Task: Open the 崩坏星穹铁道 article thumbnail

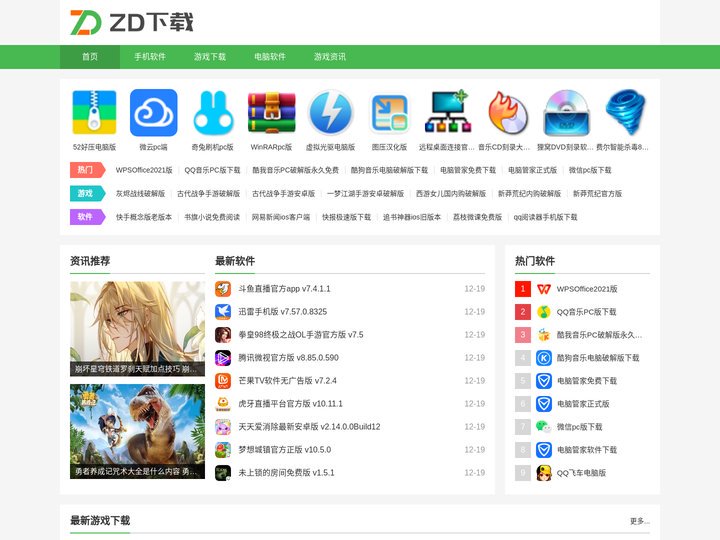Action: click(137, 329)
